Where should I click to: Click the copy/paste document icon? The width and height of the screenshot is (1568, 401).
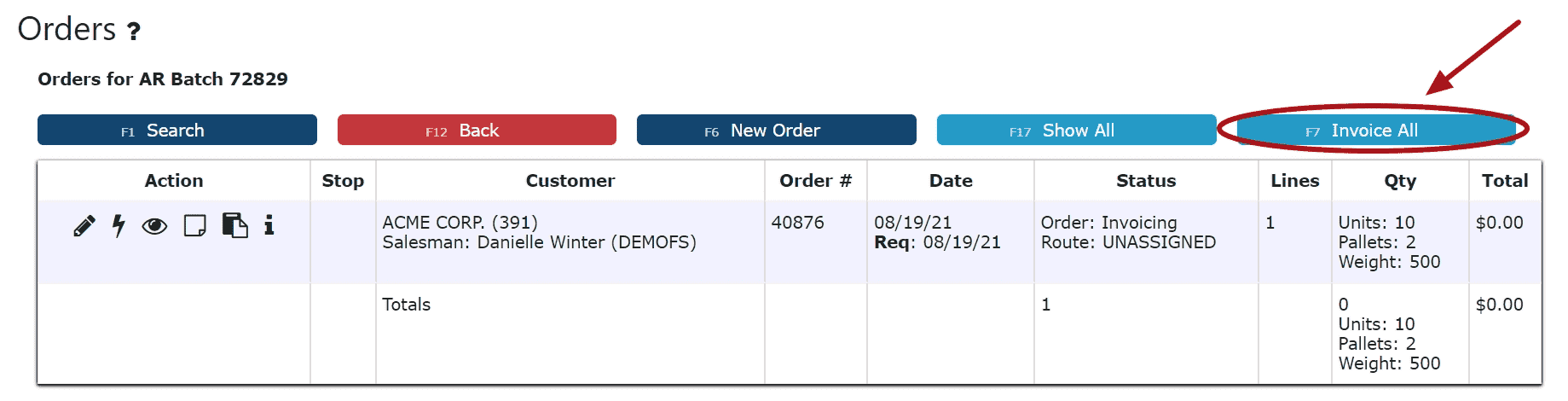pos(234,225)
